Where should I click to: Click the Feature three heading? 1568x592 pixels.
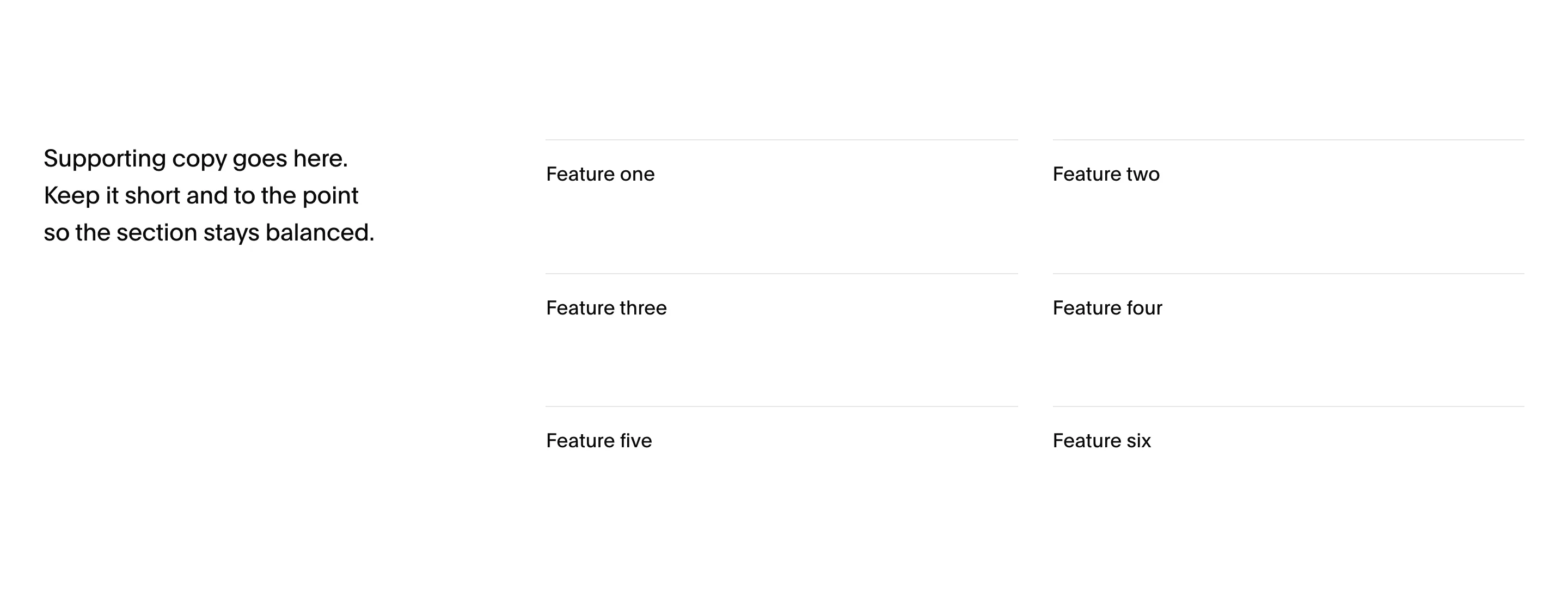pos(607,309)
